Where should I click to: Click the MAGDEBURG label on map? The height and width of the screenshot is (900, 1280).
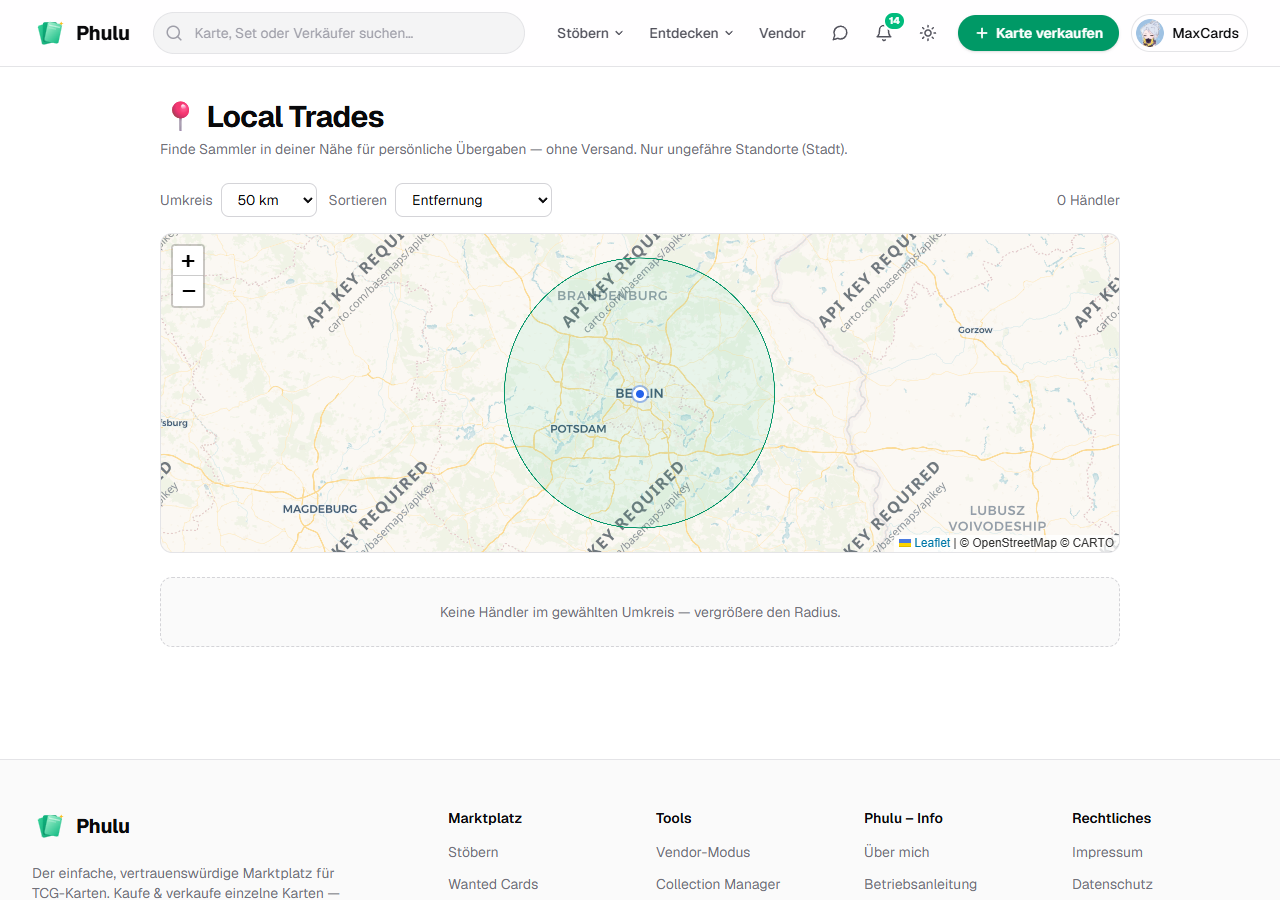320,509
